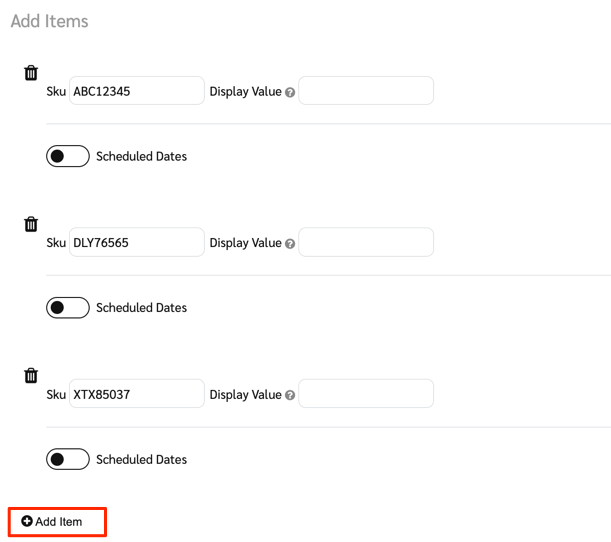
Task: Toggle Scheduled Dates for the DLY76565 item
Action: point(67,308)
